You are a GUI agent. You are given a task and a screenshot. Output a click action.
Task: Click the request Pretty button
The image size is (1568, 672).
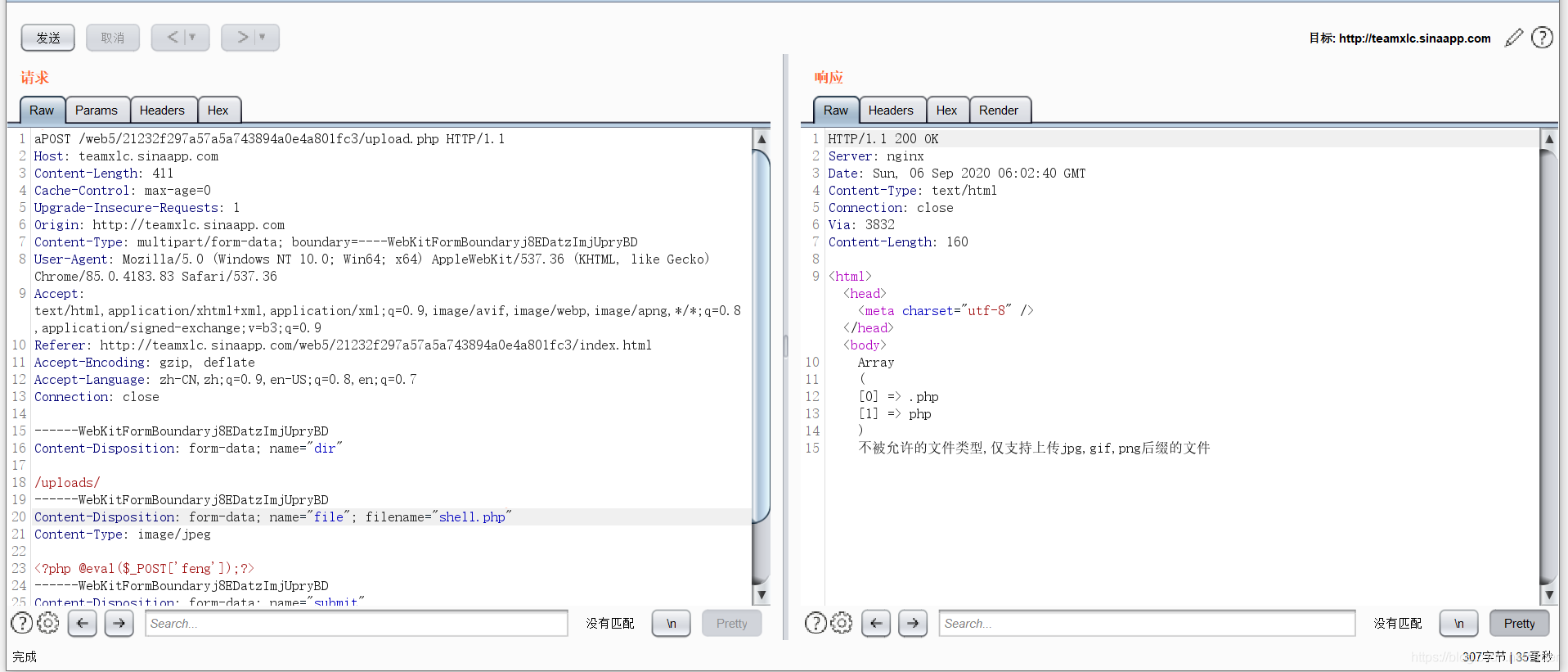coord(732,623)
